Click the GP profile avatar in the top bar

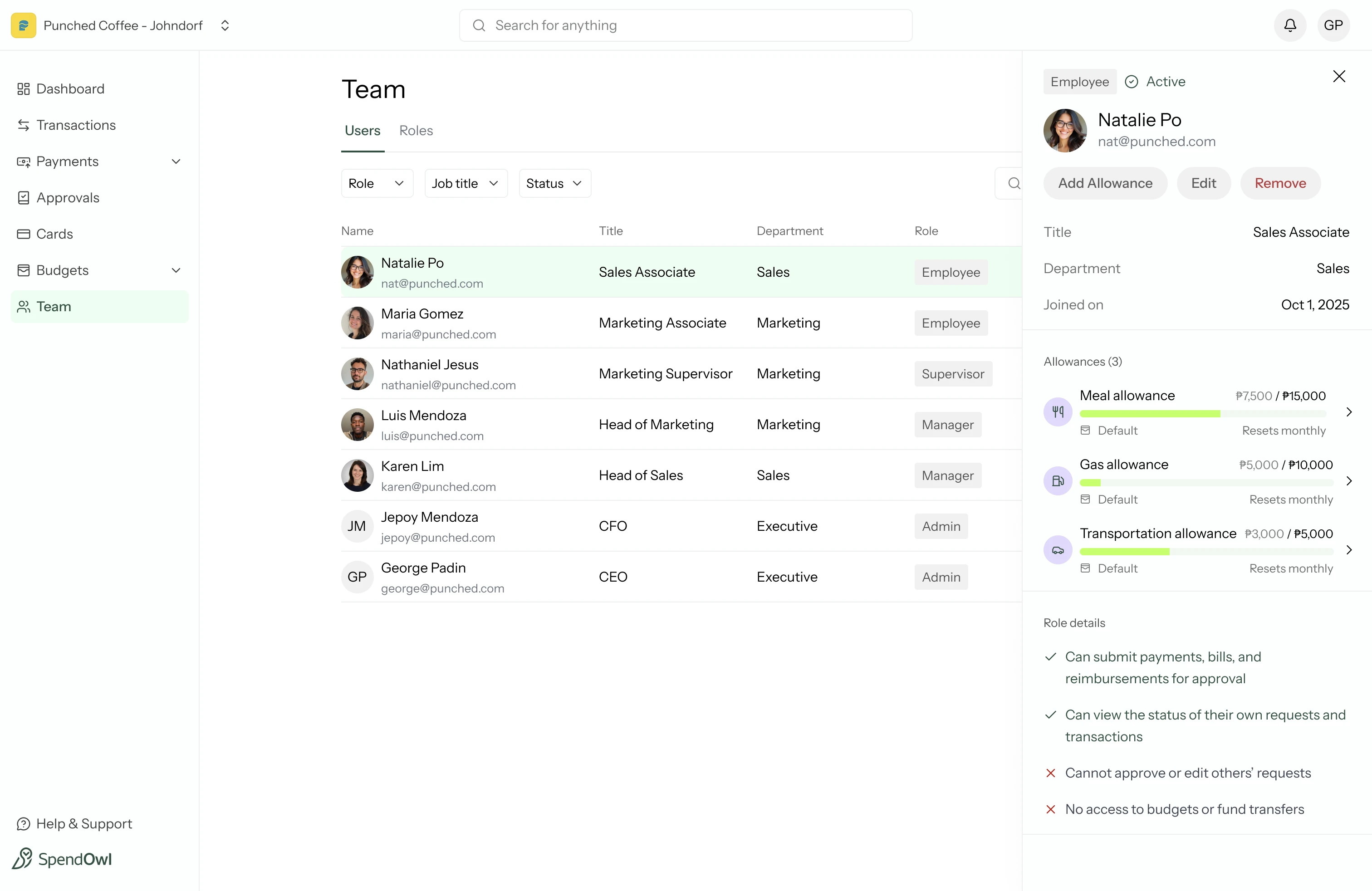1334,25
